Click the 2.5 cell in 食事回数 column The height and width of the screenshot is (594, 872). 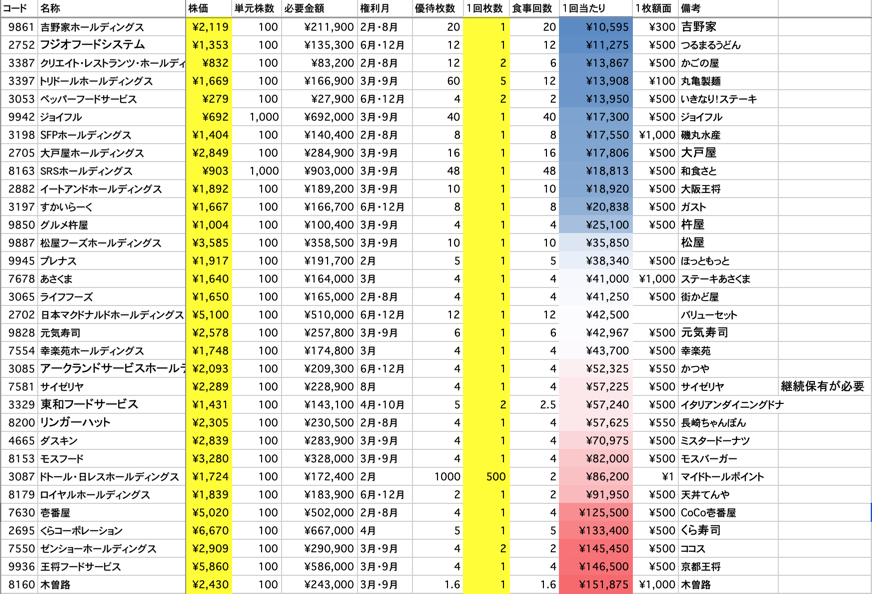pyautogui.click(x=534, y=404)
